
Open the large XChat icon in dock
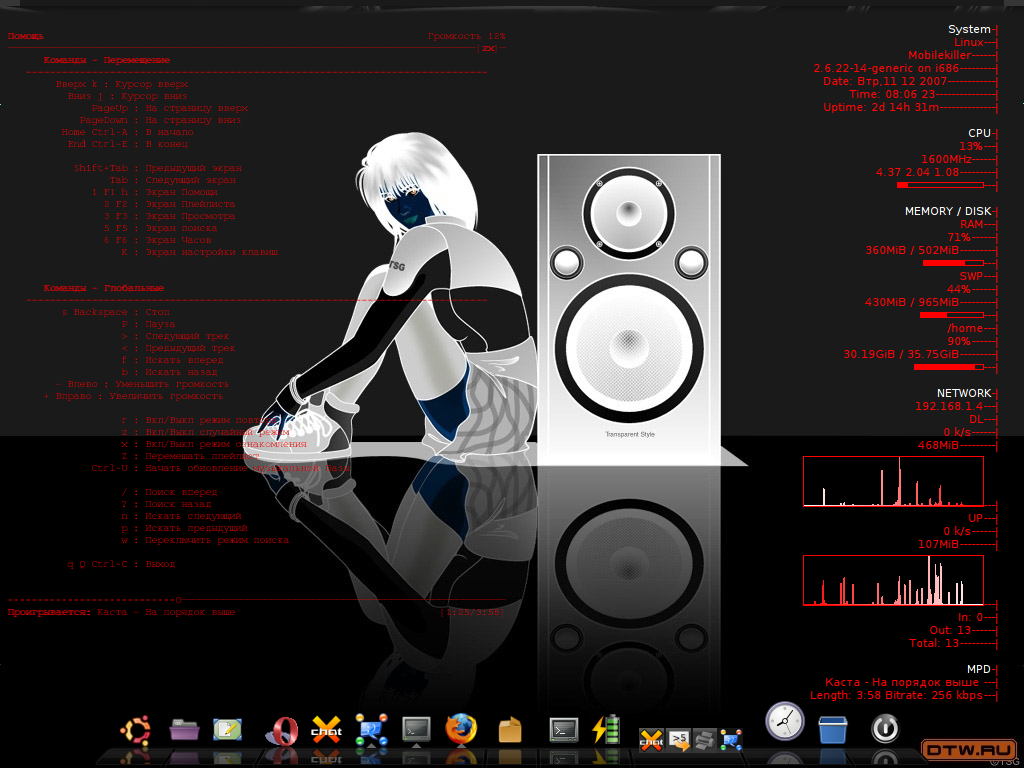click(326, 730)
